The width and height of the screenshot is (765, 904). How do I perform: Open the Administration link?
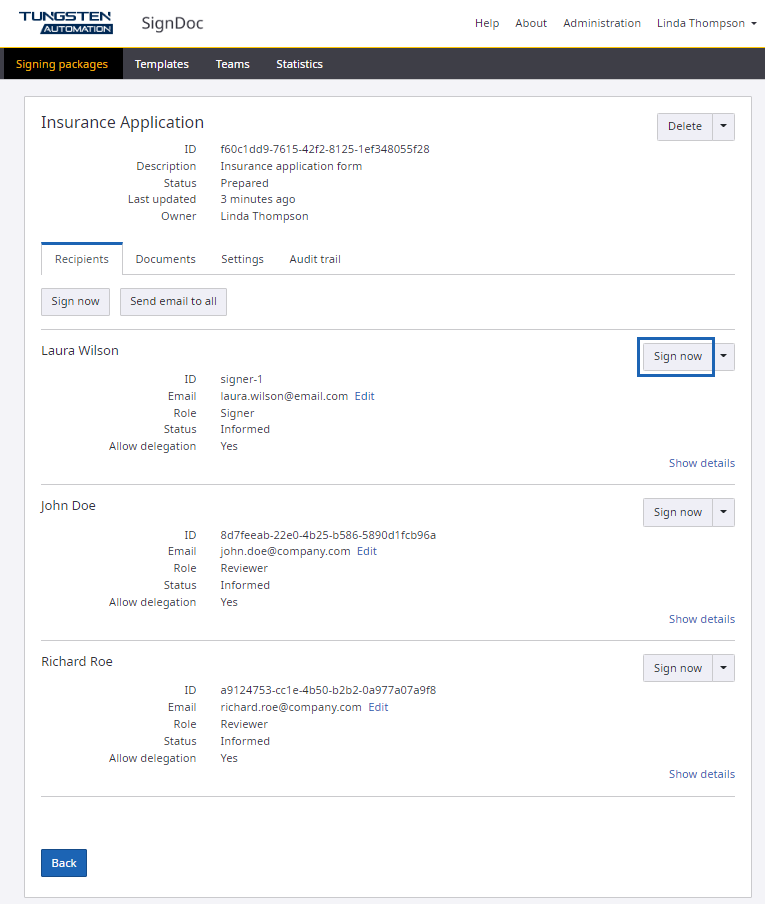601,23
